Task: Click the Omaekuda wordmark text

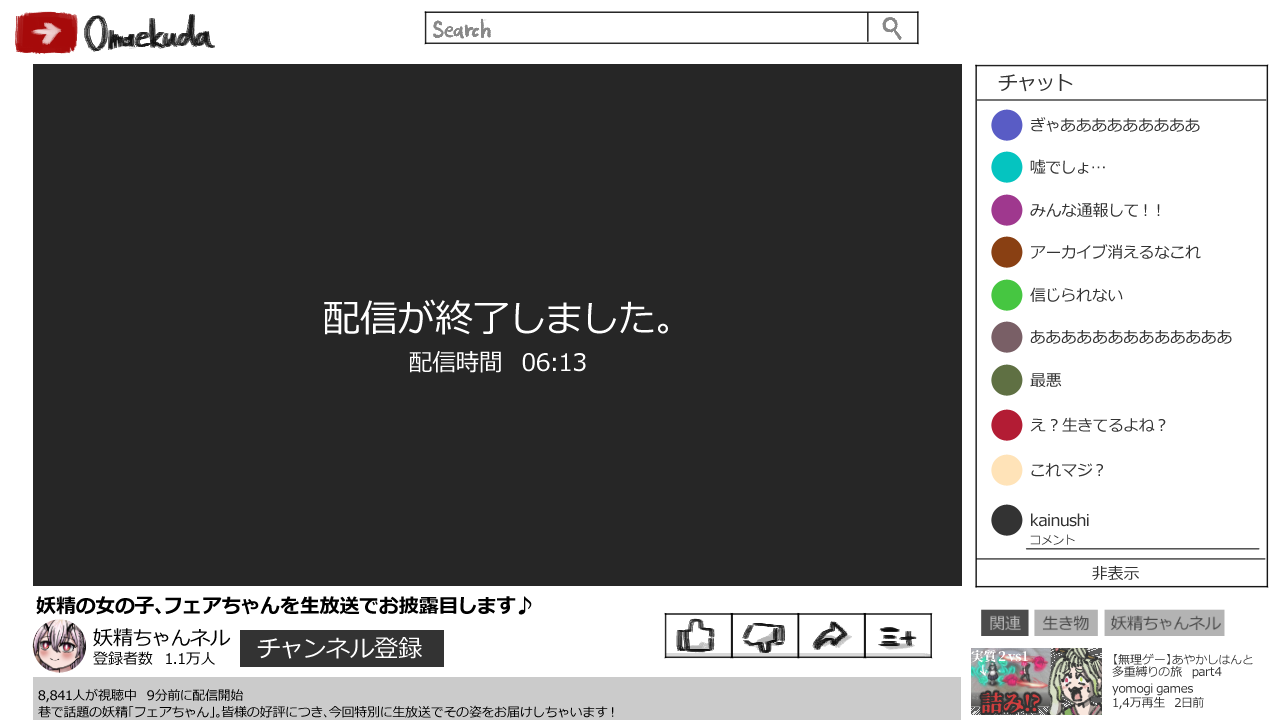Action: [149, 34]
